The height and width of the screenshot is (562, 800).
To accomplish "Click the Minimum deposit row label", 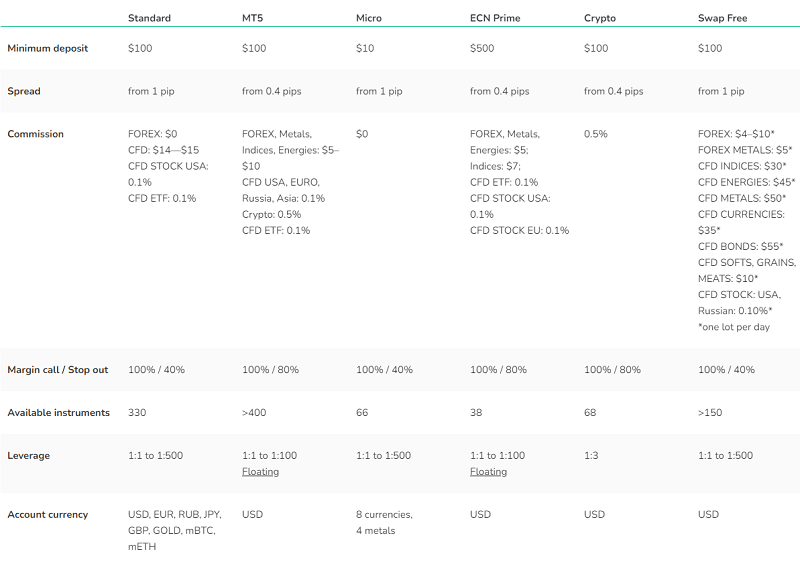I will point(47,48).
